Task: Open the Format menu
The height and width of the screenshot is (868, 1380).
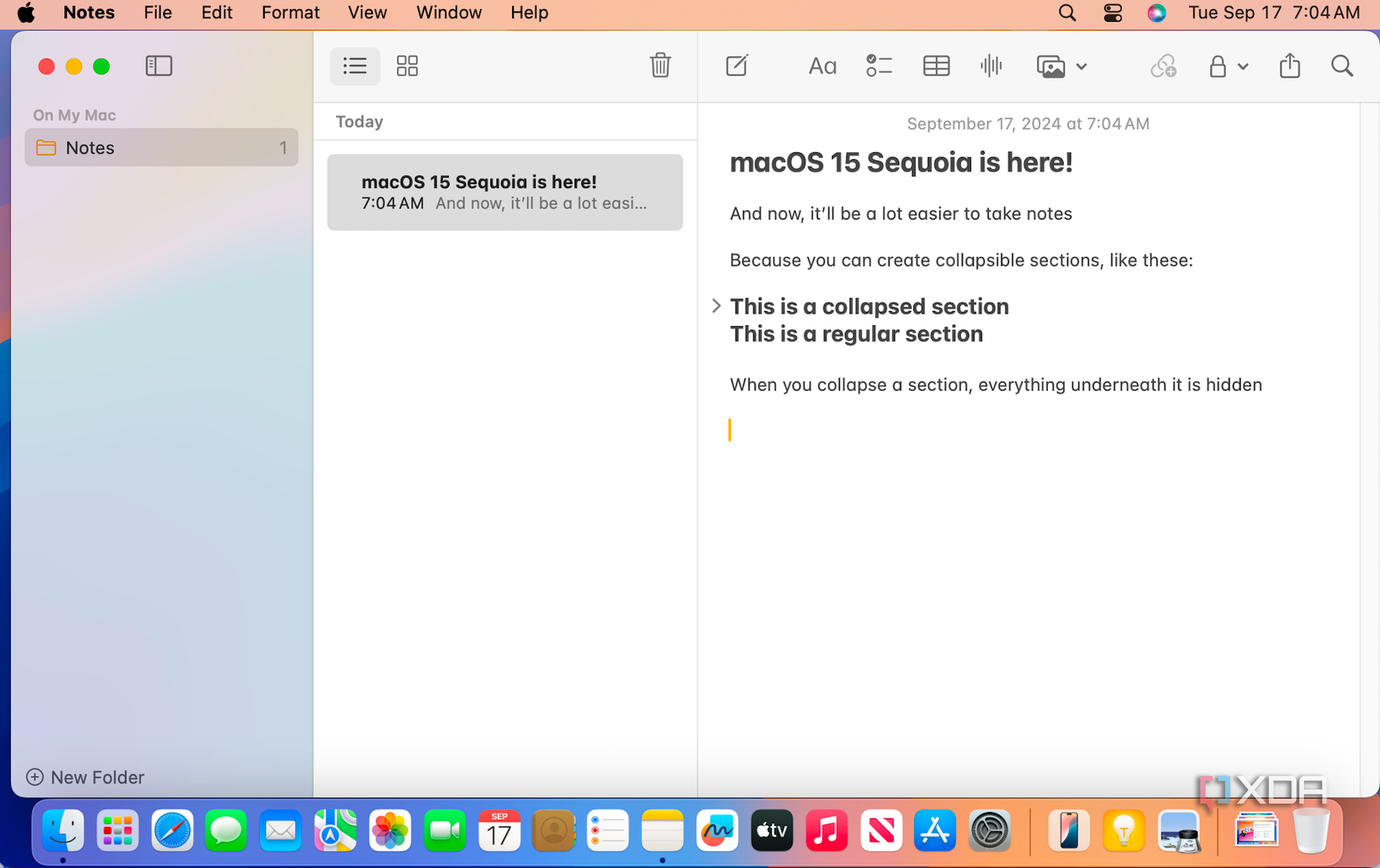Action: coord(289,13)
